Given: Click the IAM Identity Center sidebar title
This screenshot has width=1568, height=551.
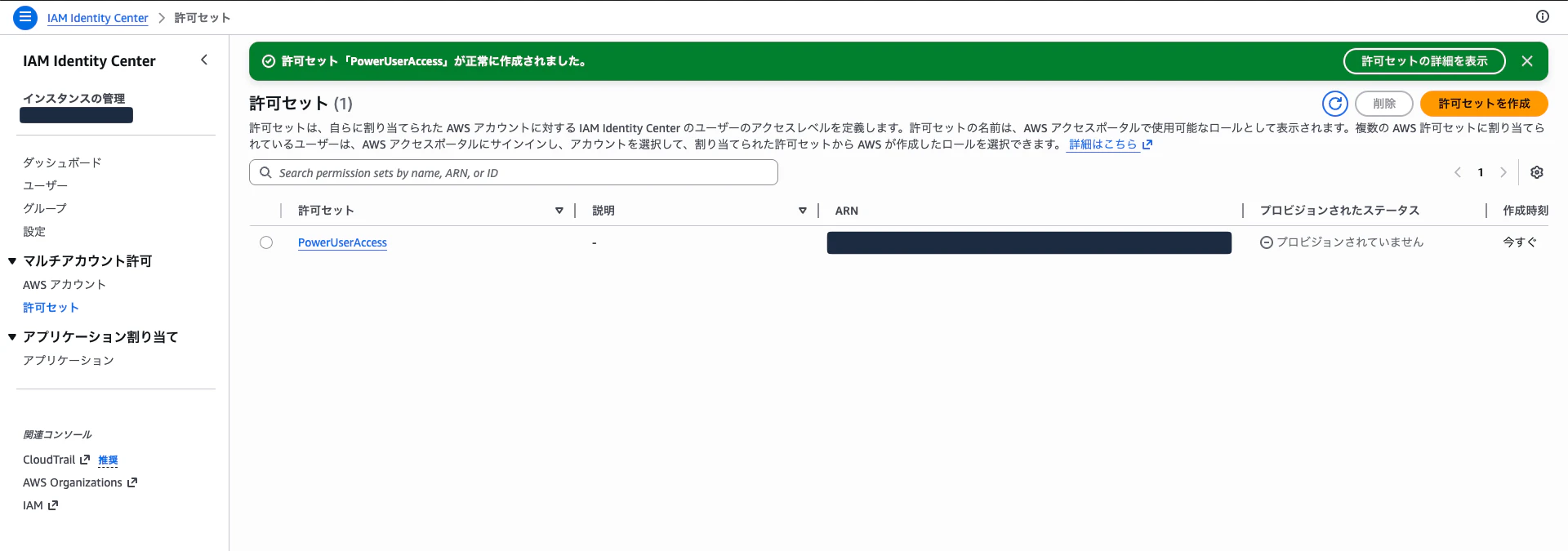Looking at the screenshot, I should click(x=89, y=61).
